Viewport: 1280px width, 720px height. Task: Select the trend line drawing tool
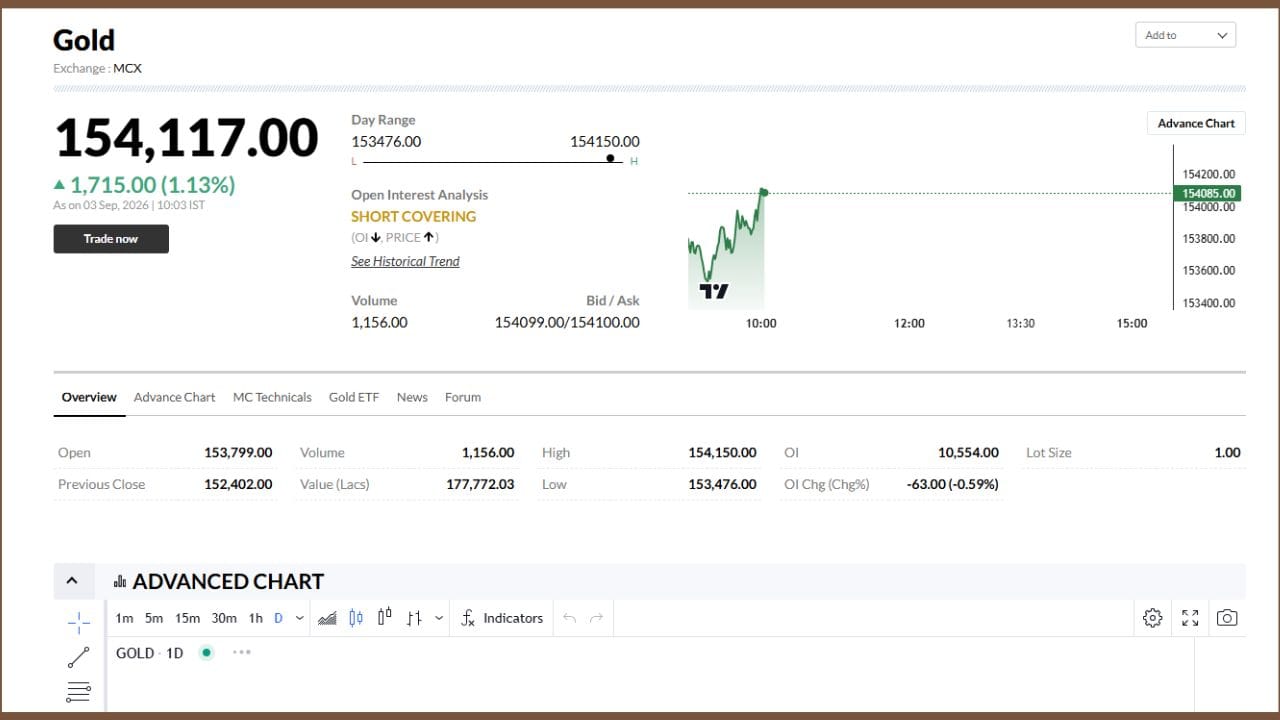tap(79, 657)
